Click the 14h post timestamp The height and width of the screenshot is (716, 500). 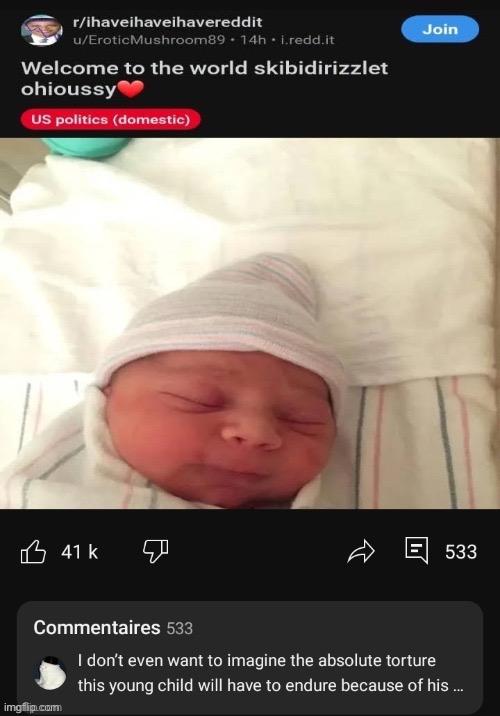pos(253,40)
